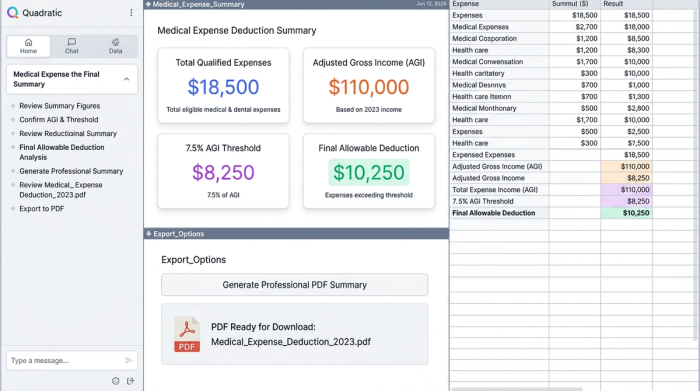This screenshot has height=391, width=700.
Task: Select the Expensed Expenses cell
Action: 499,155
